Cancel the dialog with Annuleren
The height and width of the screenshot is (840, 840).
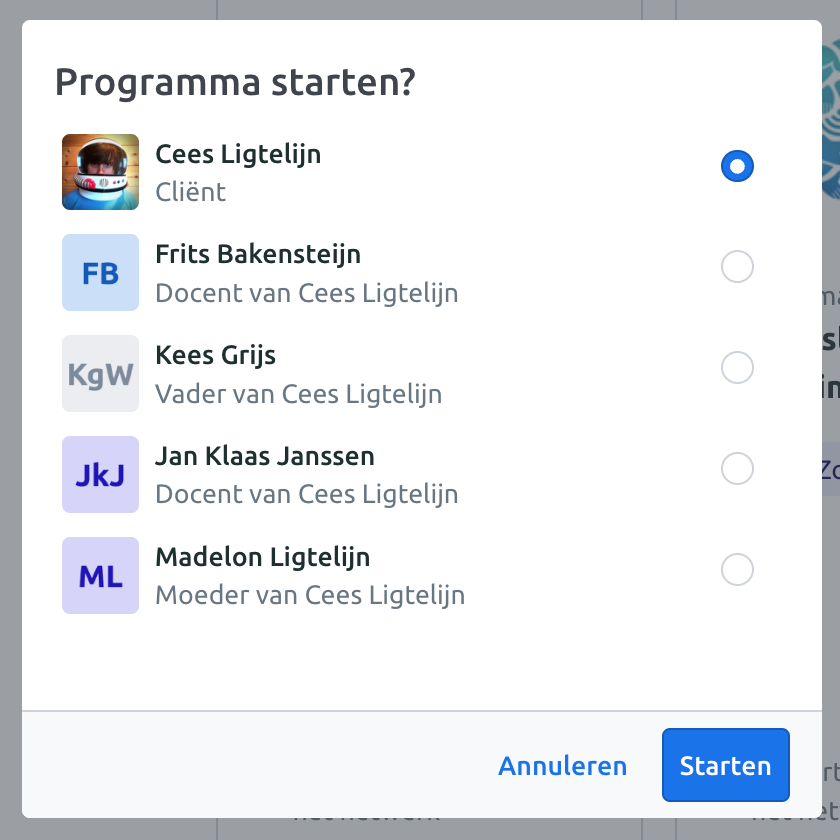[562, 766]
